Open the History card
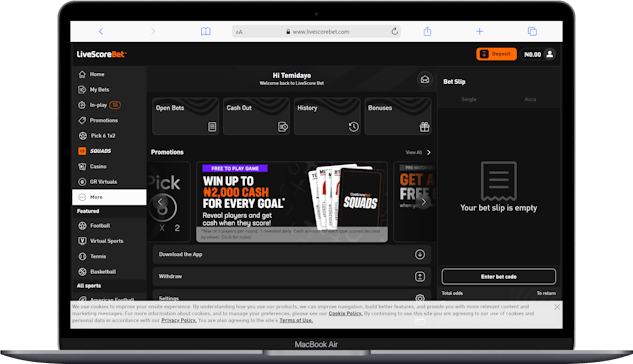Screen dimensions: 633x364 point(327,116)
